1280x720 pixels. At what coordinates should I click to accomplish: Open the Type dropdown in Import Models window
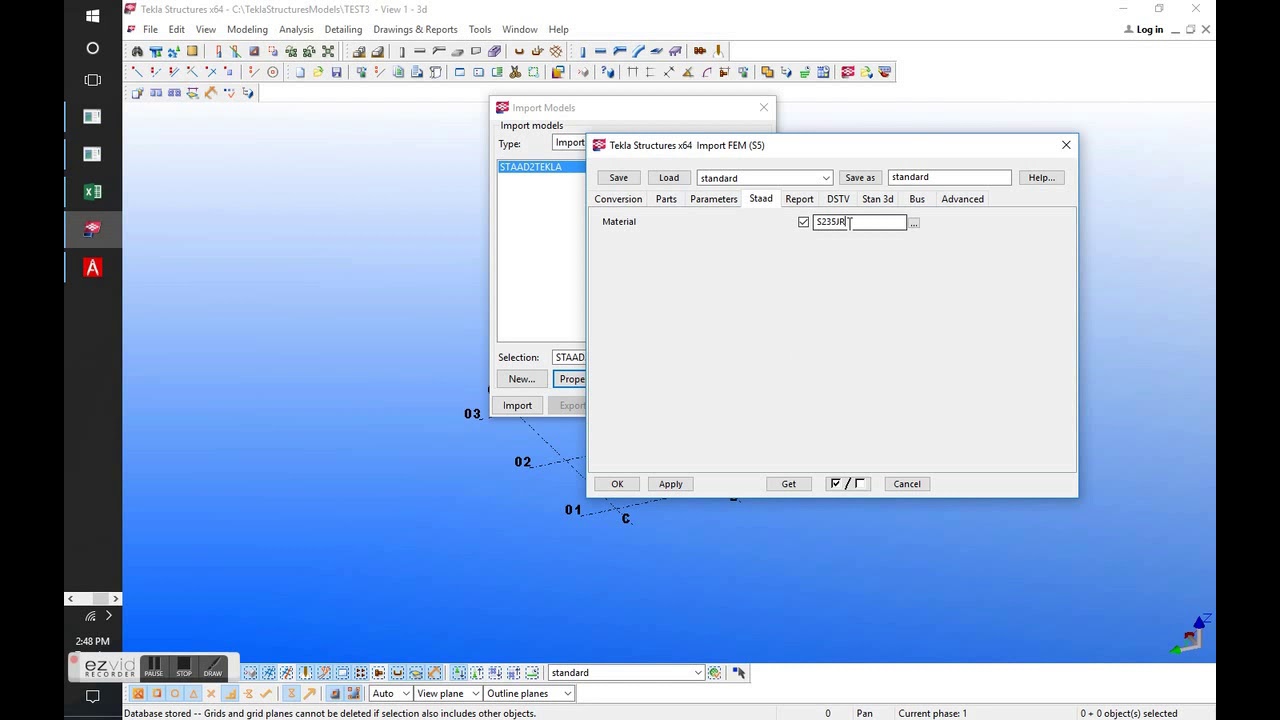coord(569,143)
